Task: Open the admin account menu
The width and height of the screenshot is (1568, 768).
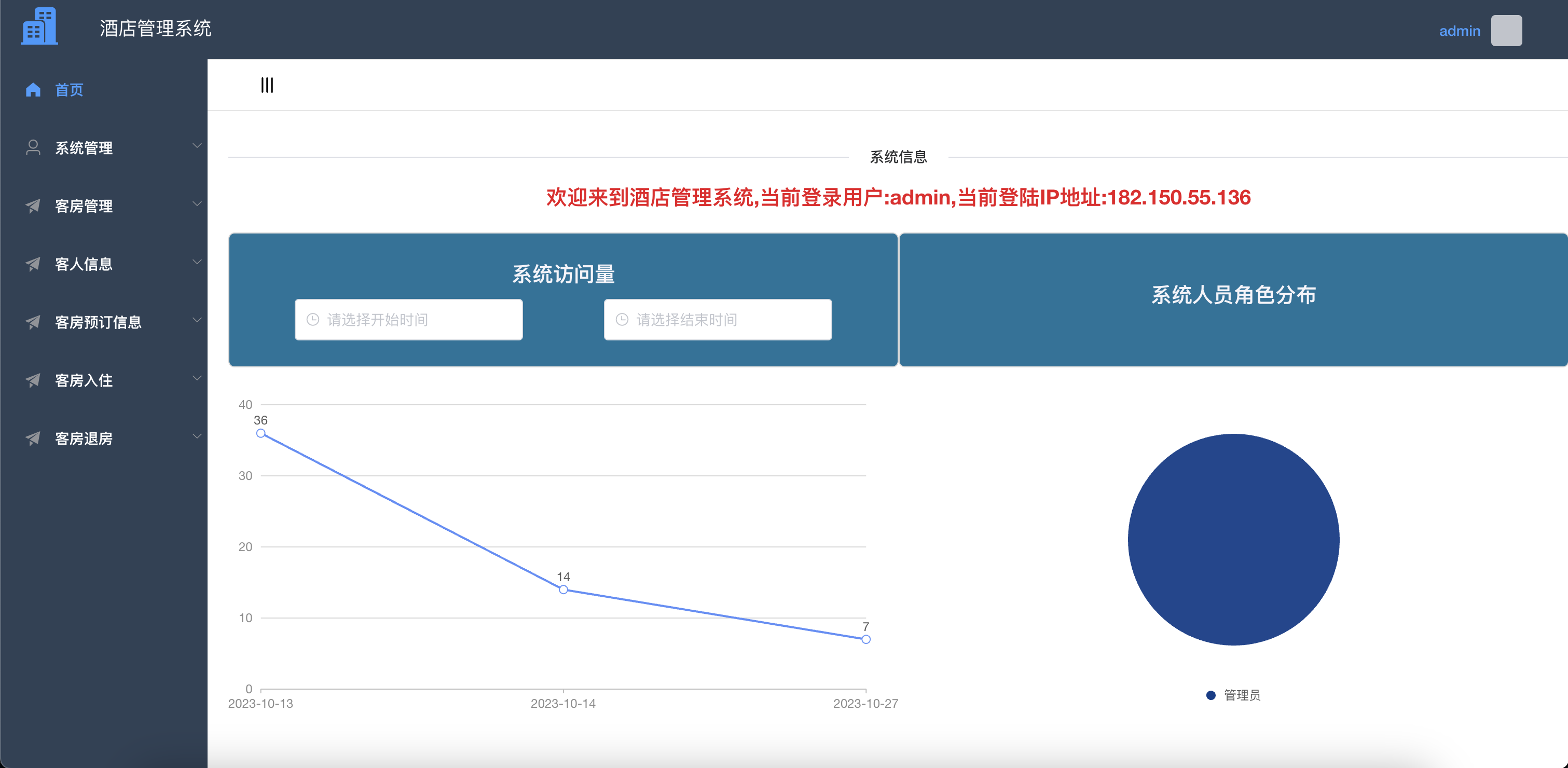Action: click(1459, 31)
